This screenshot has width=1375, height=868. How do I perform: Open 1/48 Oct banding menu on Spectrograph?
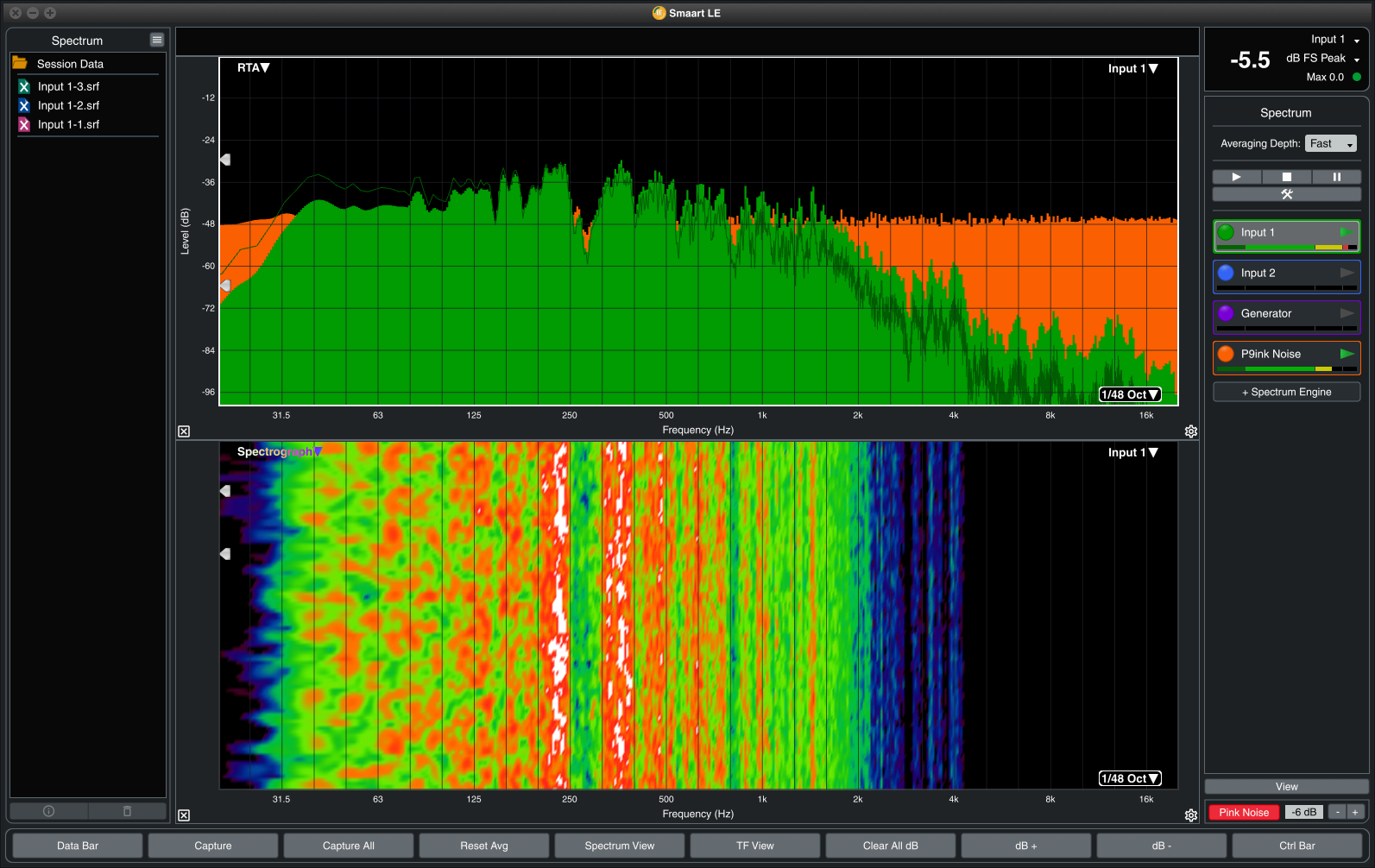pos(1130,778)
